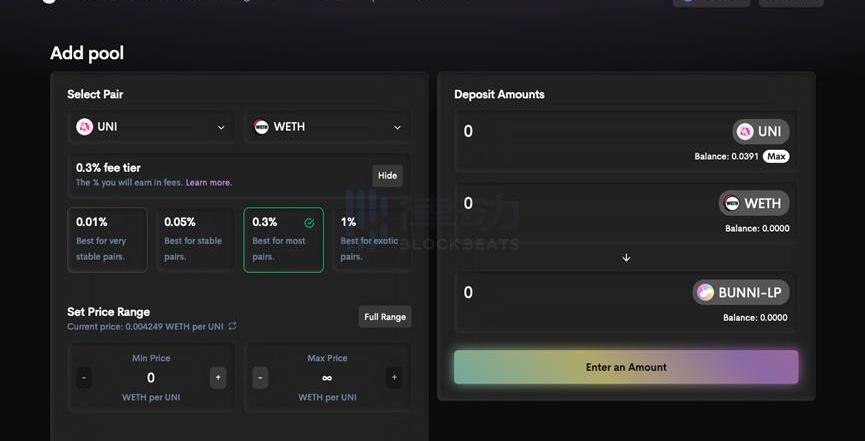Select the 0.05% fee tier option
The height and width of the screenshot is (441, 865).
tap(195, 240)
